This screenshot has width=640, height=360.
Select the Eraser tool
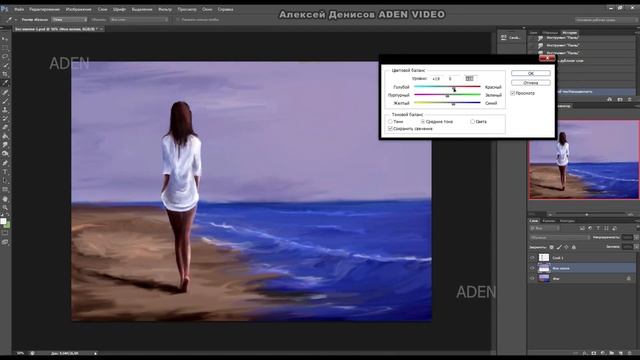pyautogui.click(x=5, y=127)
